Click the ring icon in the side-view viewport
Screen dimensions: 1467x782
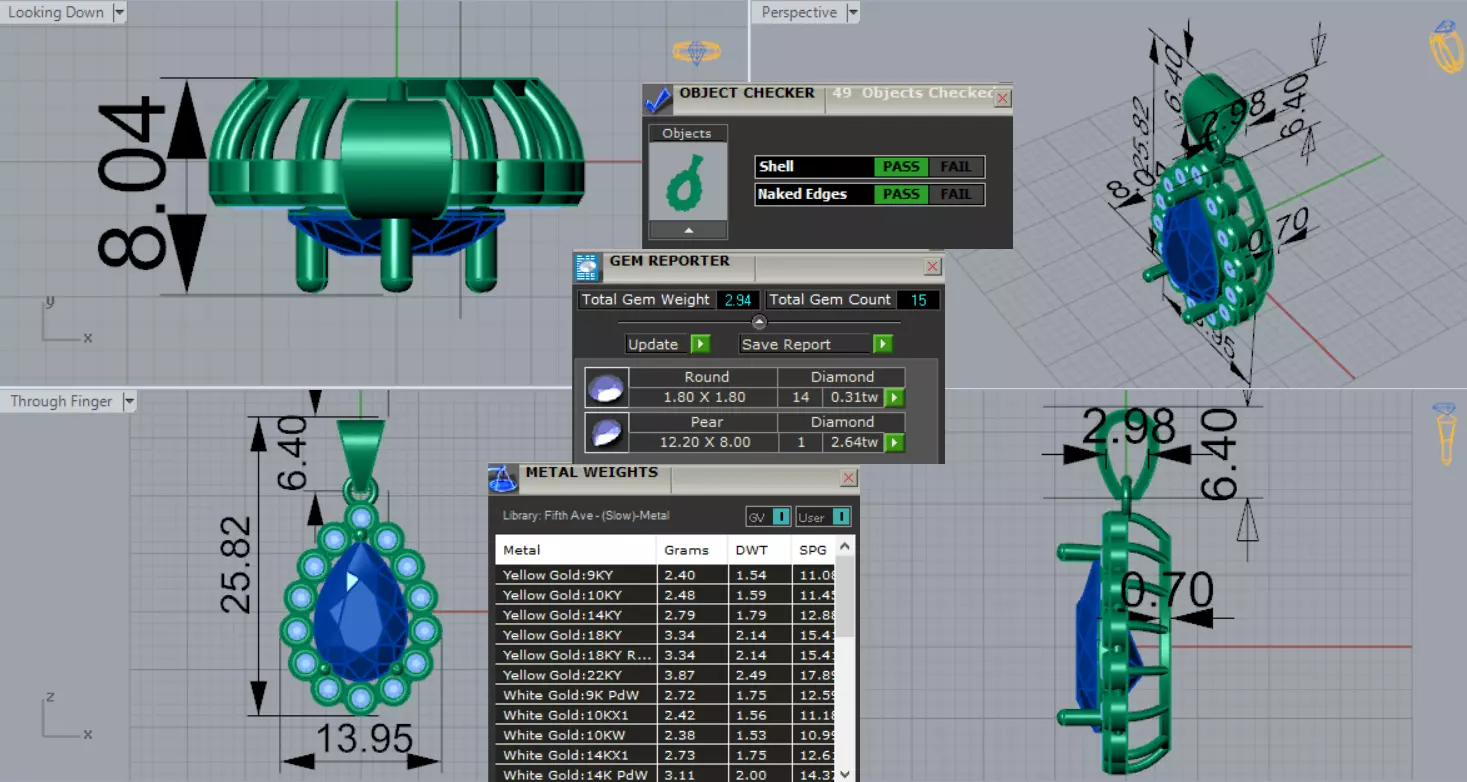[1445, 432]
